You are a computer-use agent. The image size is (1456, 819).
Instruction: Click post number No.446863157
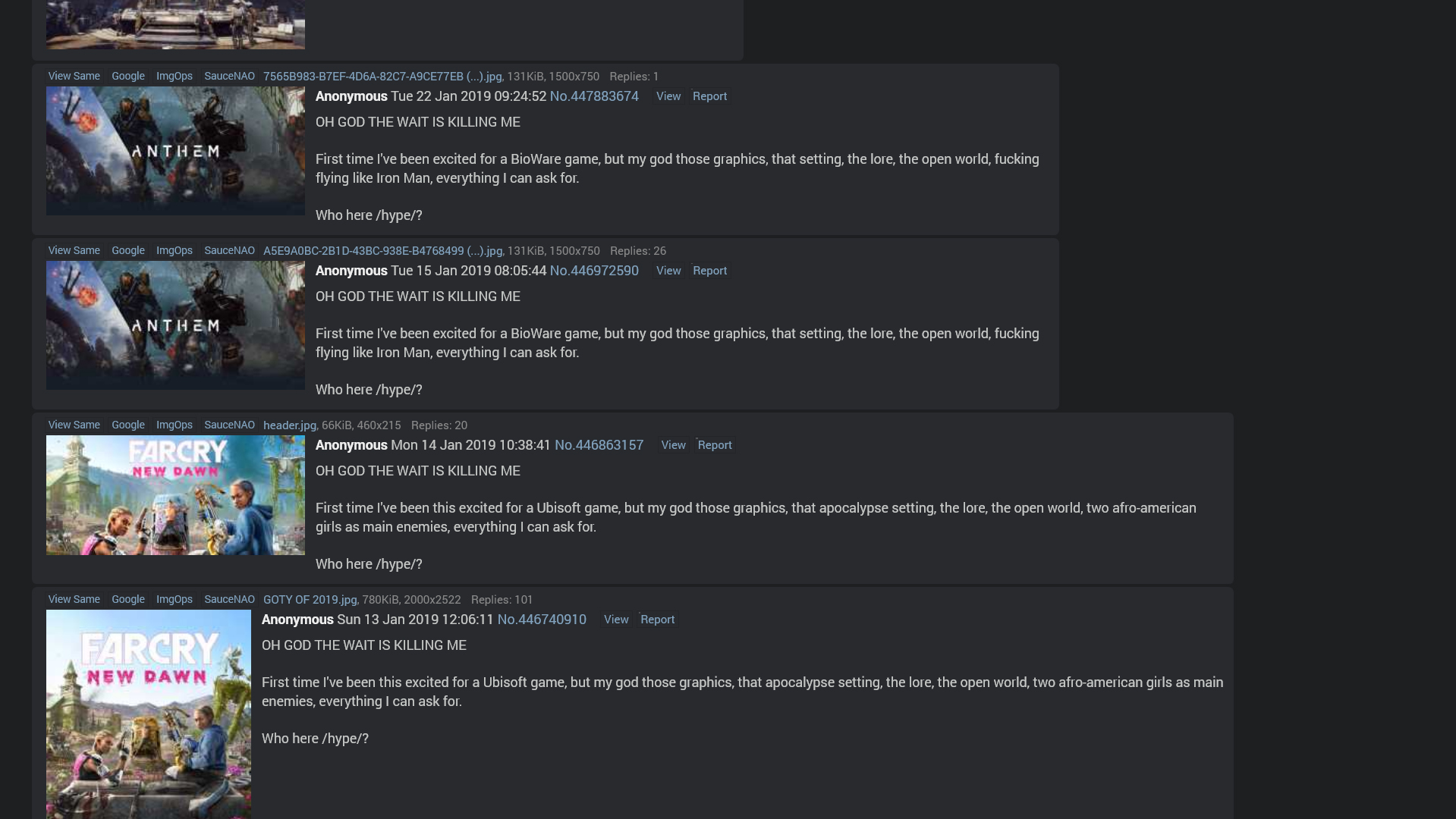coord(599,445)
